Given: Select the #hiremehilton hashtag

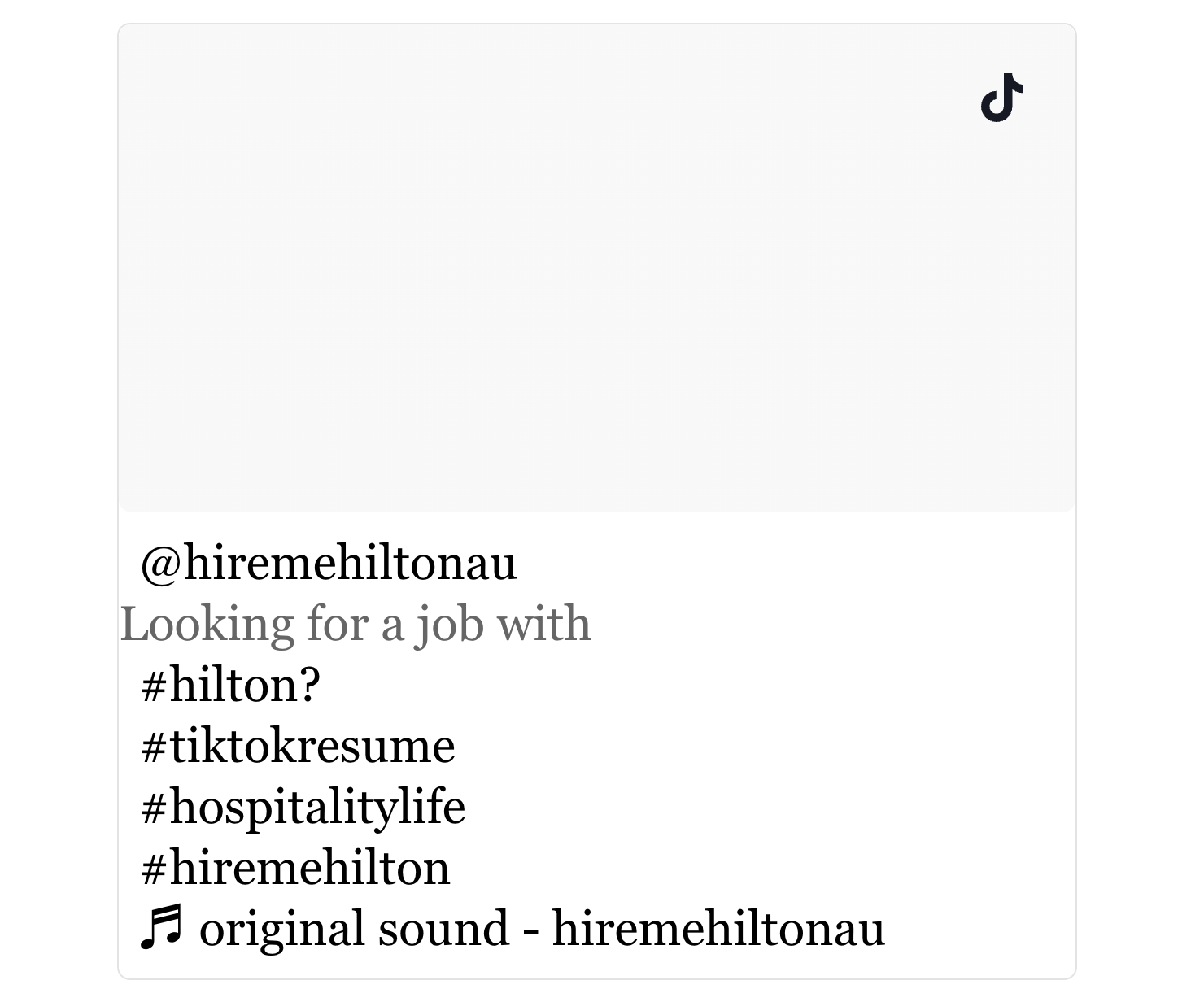Looking at the screenshot, I should 295,868.
